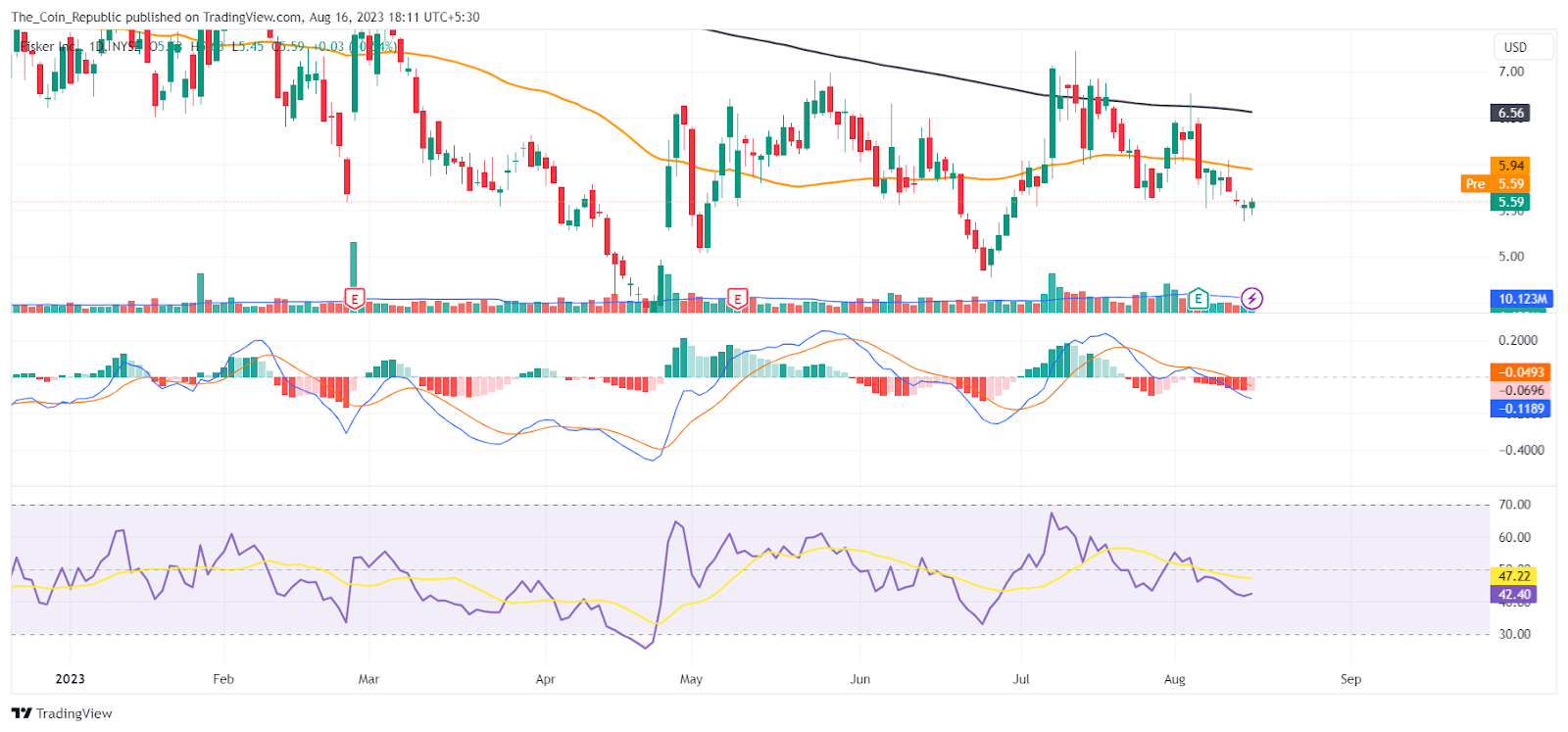Click the 6.56 moving average price label

click(x=1510, y=113)
